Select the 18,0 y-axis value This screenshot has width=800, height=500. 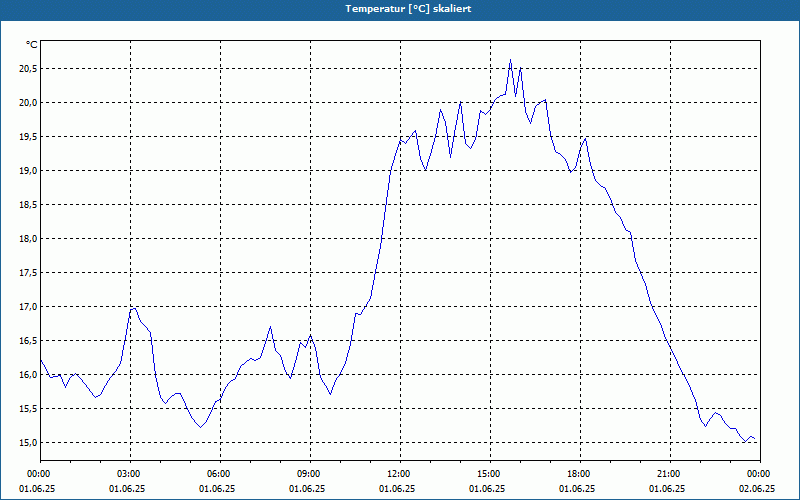[28, 239]
